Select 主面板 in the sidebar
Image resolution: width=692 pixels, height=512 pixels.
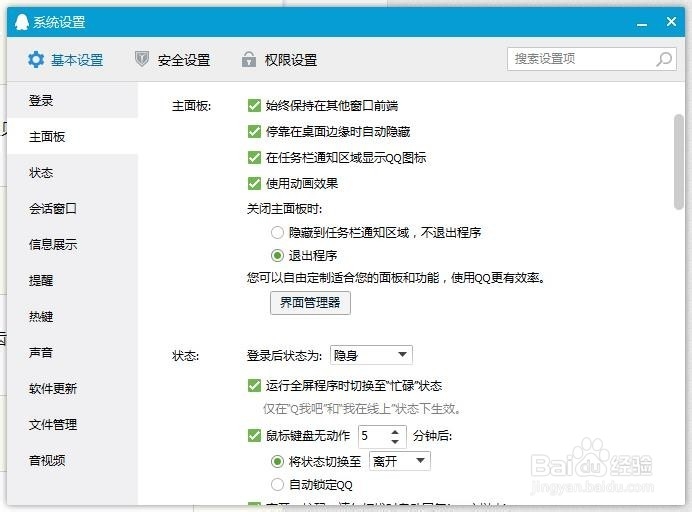tap(72, 136)
